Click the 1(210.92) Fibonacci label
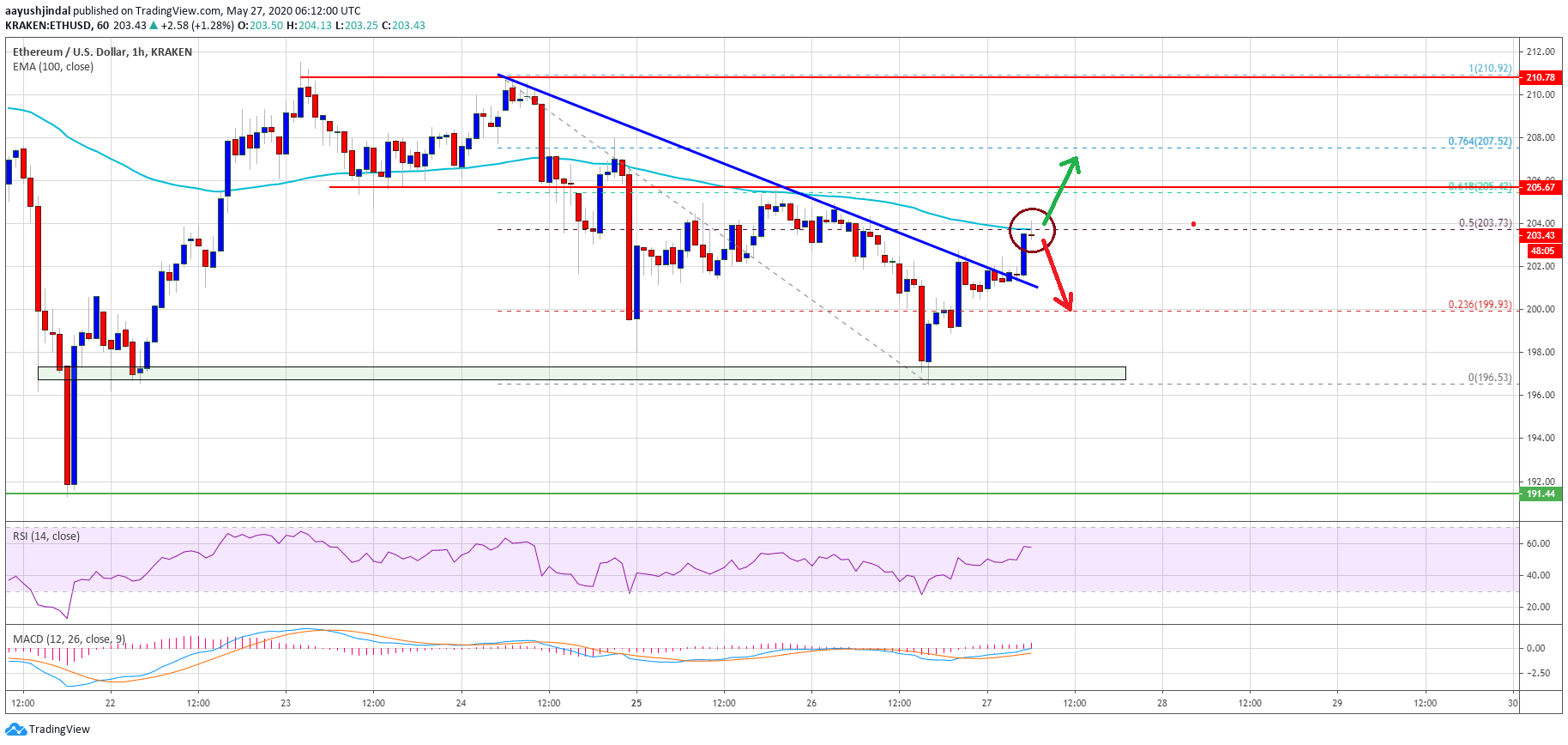This screenshot has width=1568, height=745. pos(1490,69)
